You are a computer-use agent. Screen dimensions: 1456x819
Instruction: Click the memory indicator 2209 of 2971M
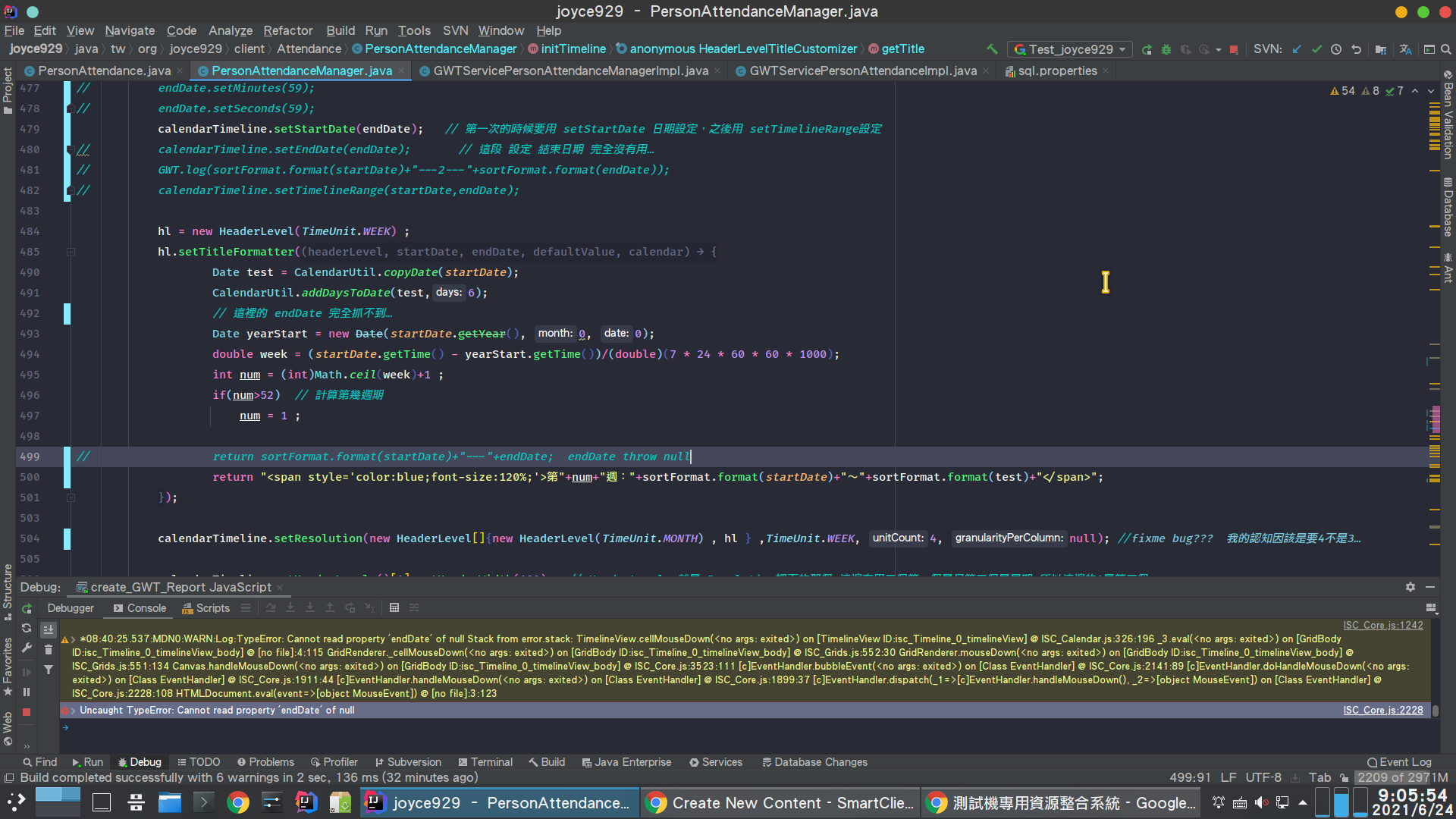click(1402, 778)
